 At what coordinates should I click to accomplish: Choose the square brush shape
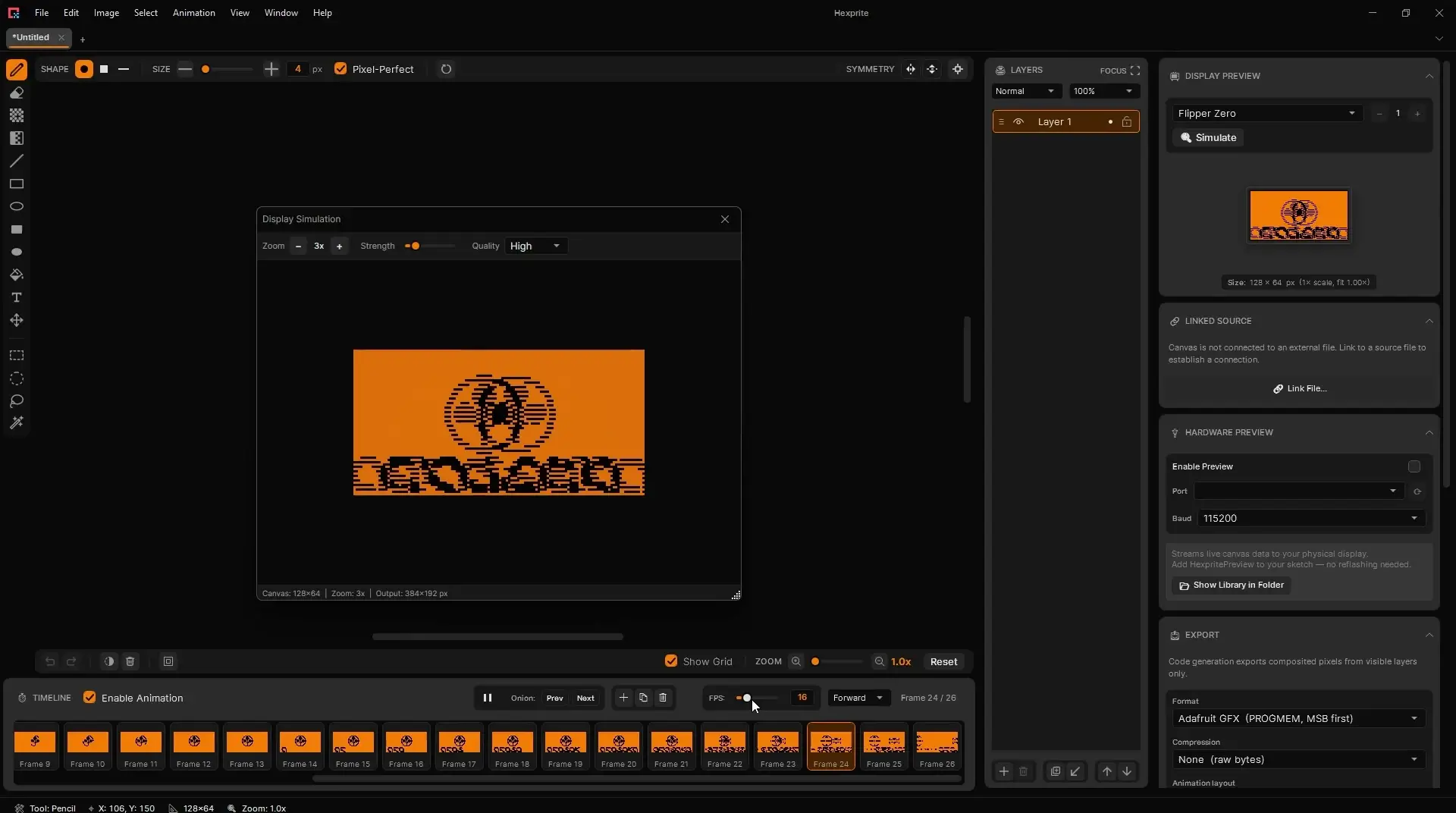pos(104,69)
